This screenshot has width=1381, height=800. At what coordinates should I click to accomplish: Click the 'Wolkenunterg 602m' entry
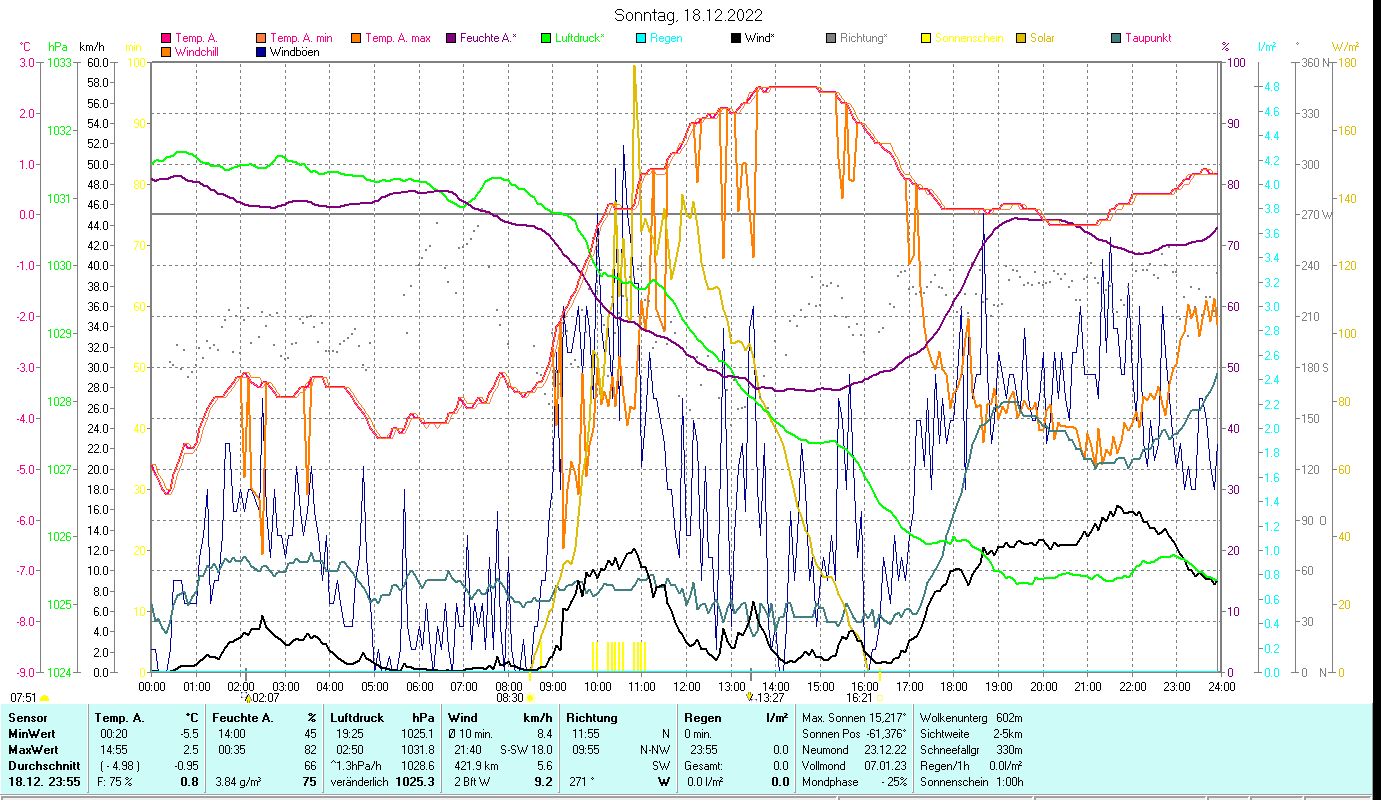[x=971, y=718]
